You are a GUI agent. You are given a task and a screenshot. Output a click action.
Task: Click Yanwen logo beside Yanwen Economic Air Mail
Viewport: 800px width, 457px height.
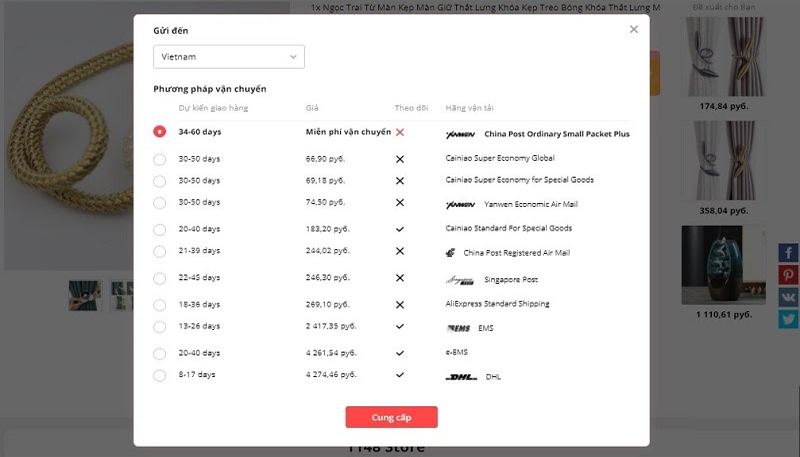coord(460,205)
